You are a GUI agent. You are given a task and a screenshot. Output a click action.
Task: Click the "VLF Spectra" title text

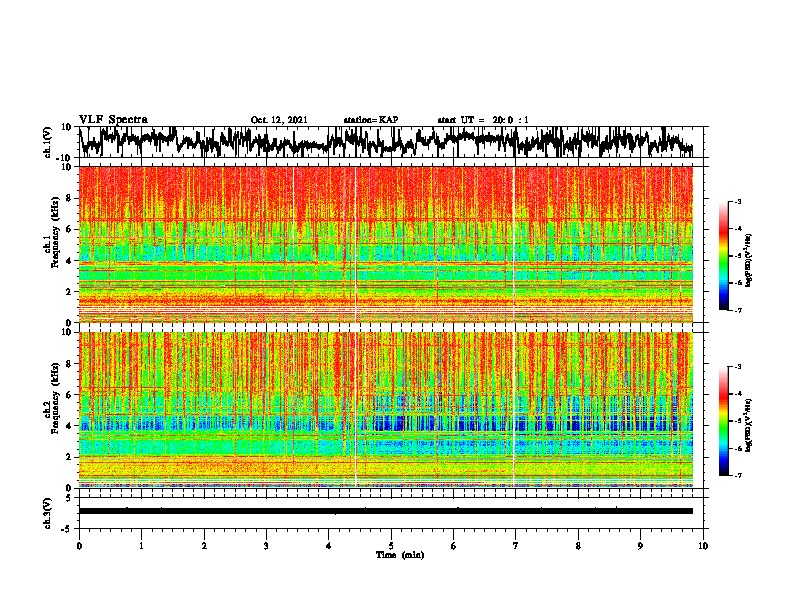pyautogui.click(x=113, y=120)
